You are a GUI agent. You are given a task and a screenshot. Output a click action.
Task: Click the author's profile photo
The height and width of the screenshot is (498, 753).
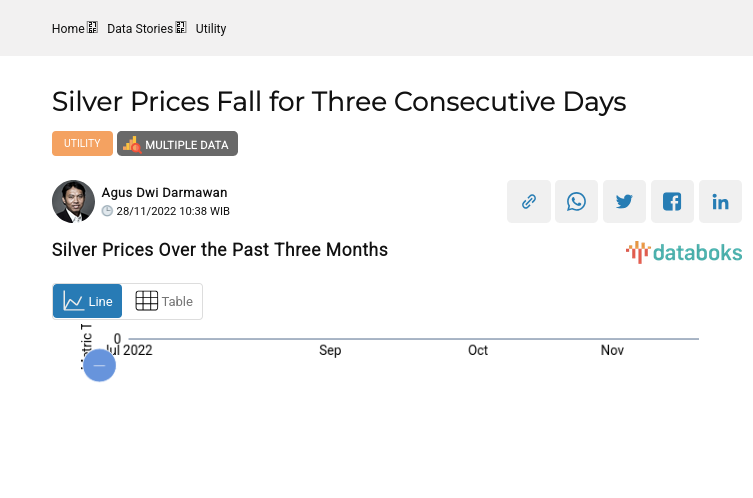coord(73,202)
